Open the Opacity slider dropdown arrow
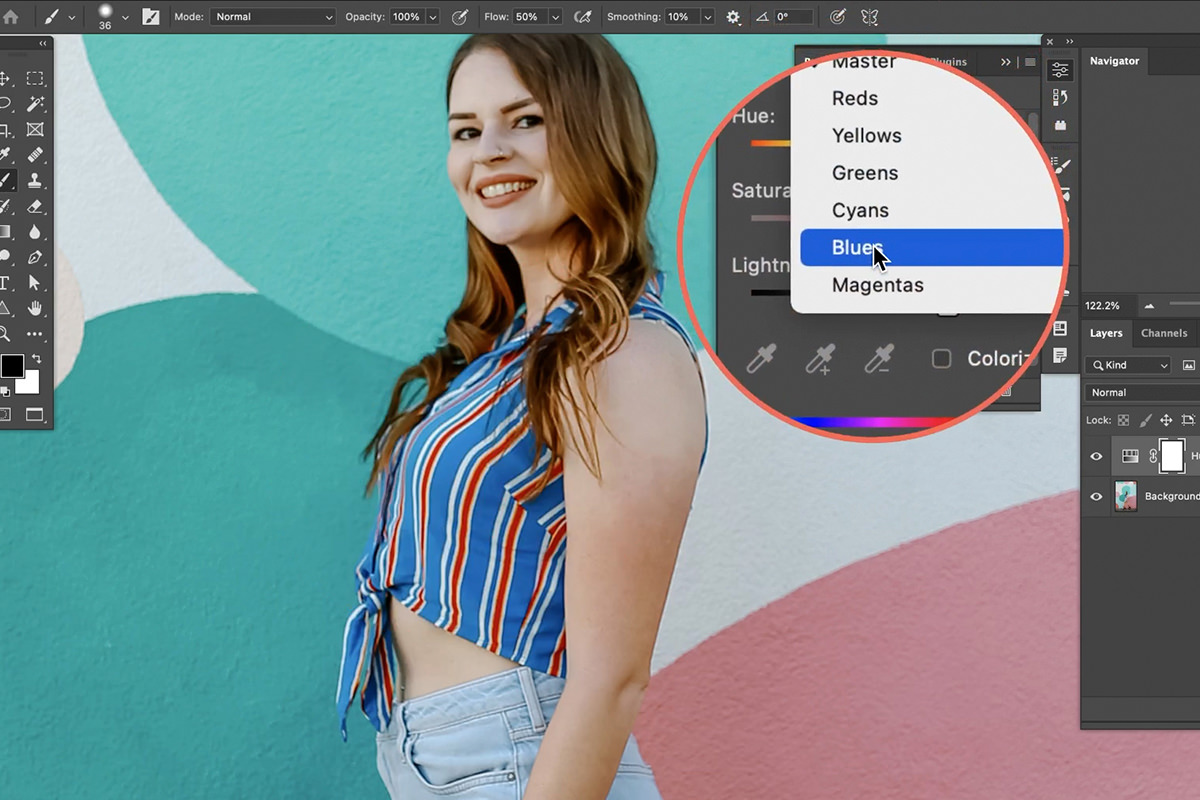 click(432, 17)
